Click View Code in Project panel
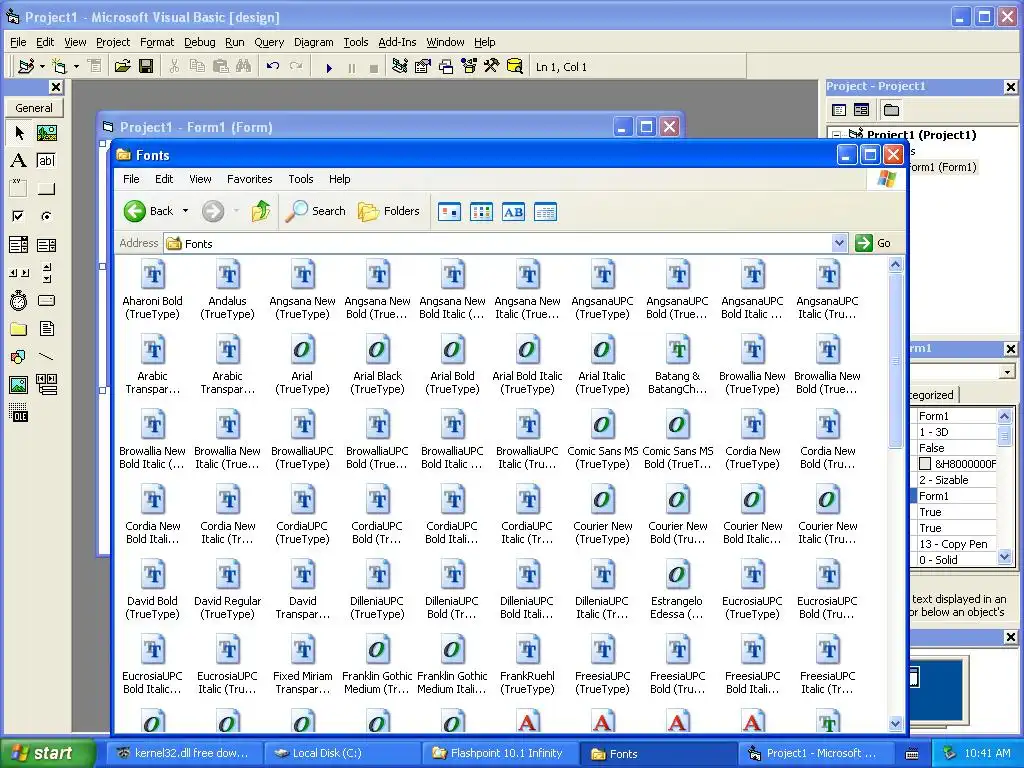 839,110
